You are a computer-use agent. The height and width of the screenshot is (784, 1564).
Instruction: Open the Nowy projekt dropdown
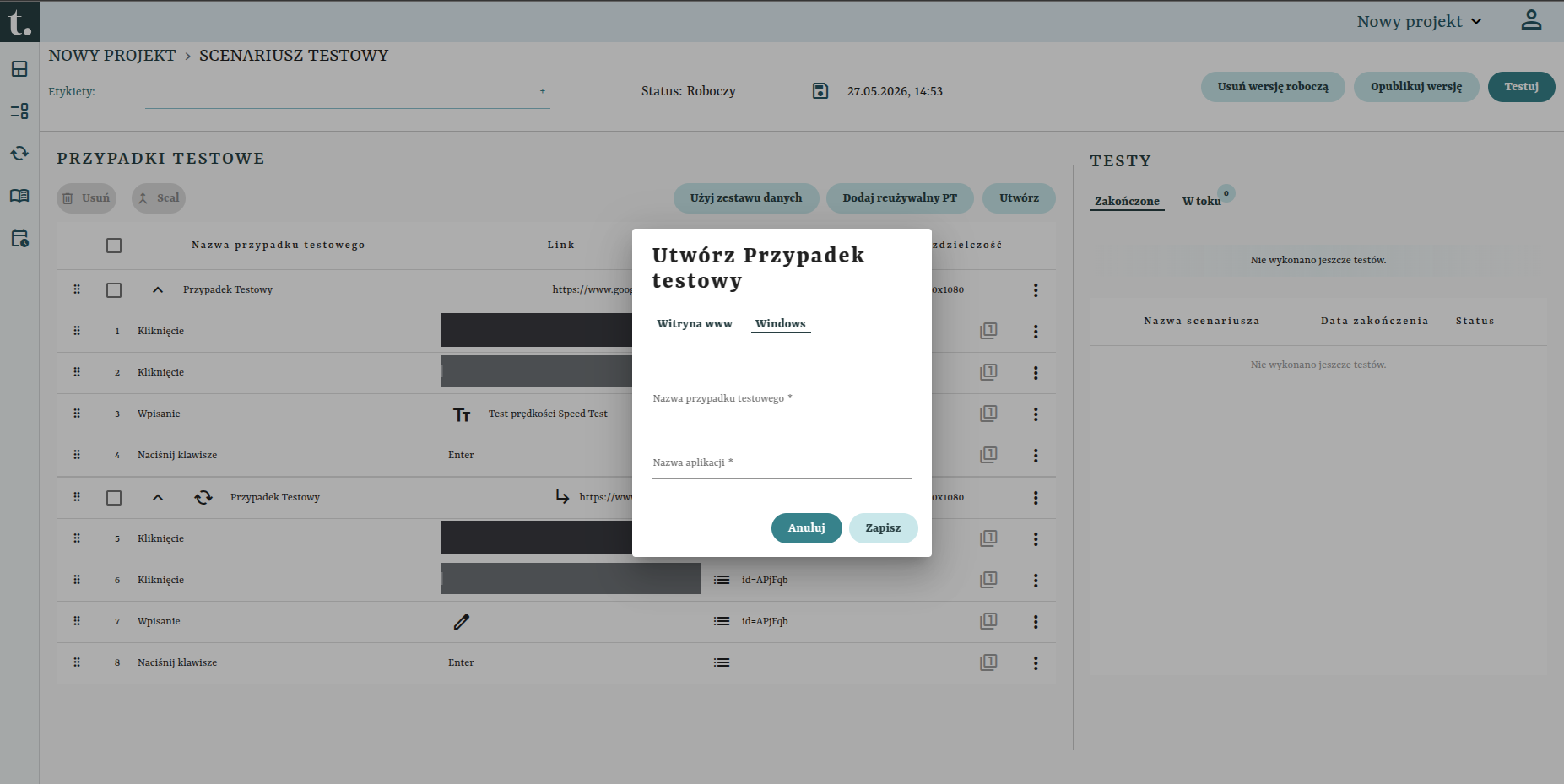tap(1420, 22)
